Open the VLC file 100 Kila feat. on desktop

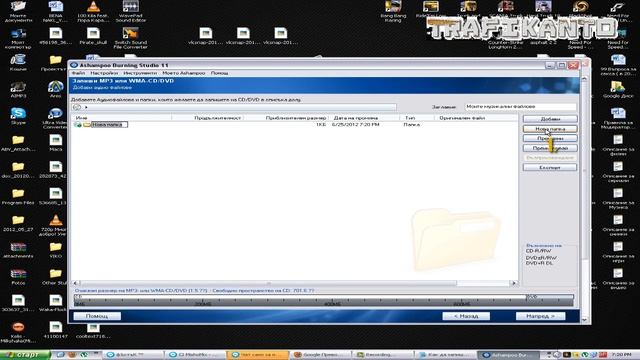pyautogui.click(x=93, y=11)
